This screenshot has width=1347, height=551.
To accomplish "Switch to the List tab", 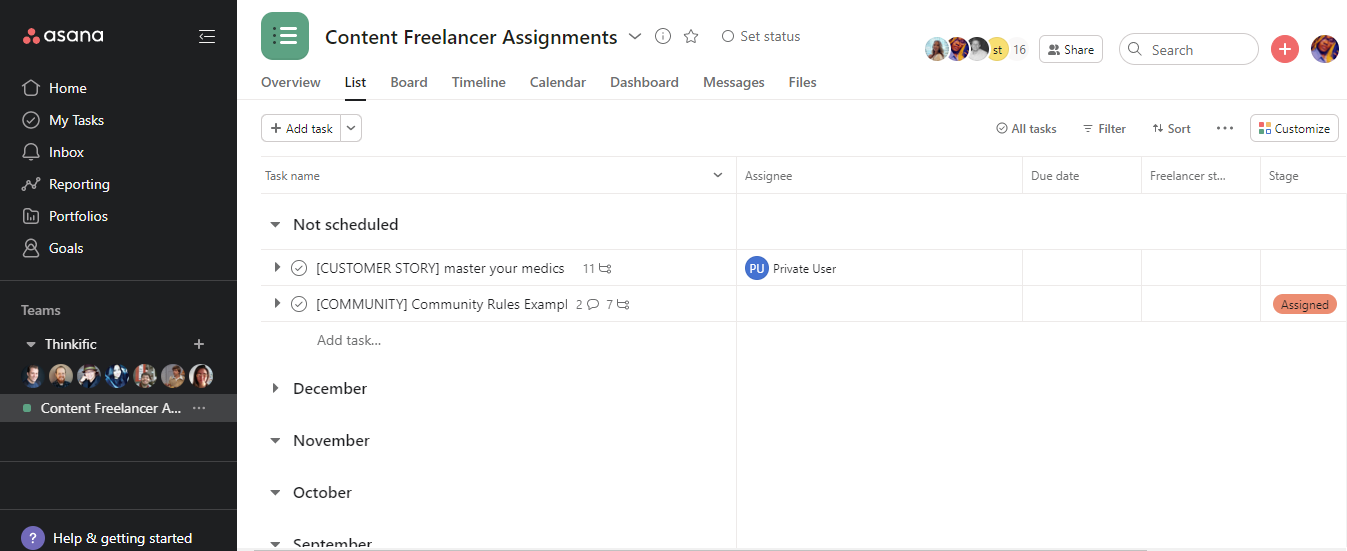I will (x=355, y=82).
